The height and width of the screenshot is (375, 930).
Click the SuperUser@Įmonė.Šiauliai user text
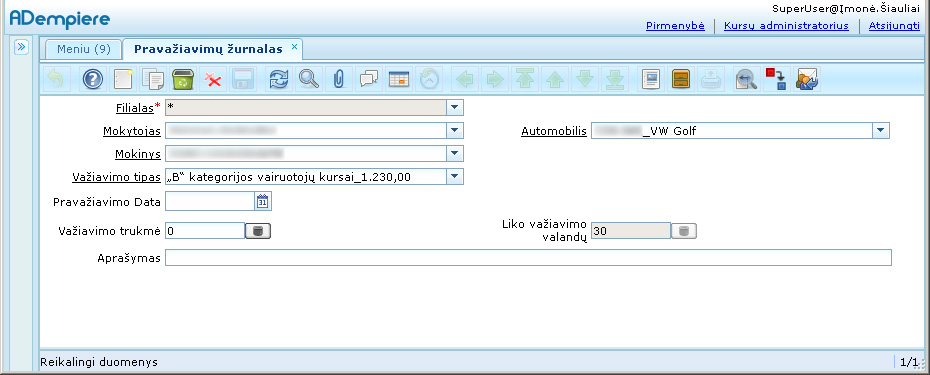coord(846,8)
